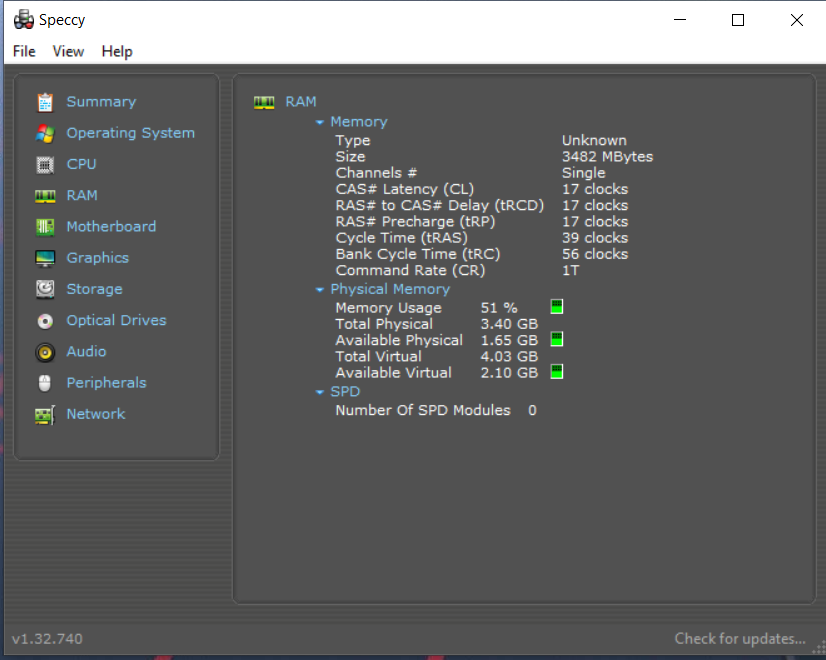Image resolution: width=826 pixels, height=660 pixels.
Task: Click the Physical Memory section heading
Action: [x=390, y=289]
